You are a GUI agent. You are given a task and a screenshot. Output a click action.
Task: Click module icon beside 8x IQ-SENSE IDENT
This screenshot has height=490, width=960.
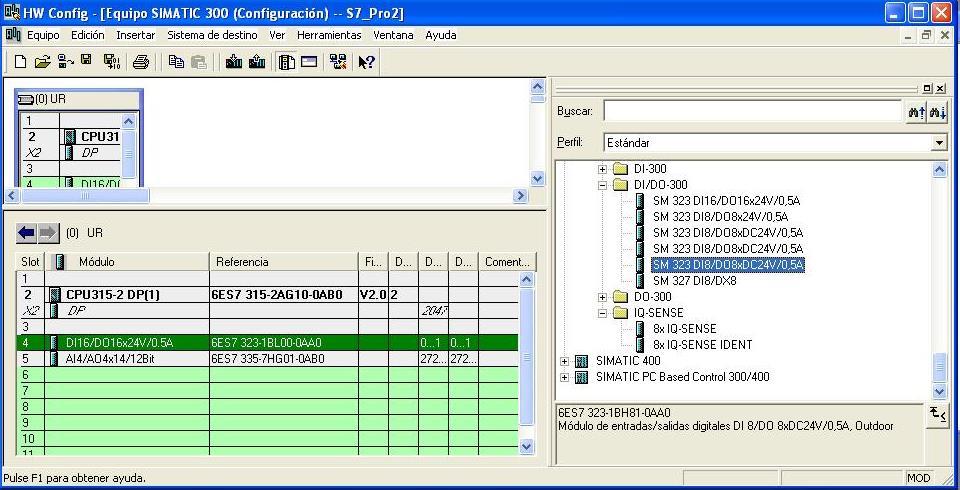[640, 345]
